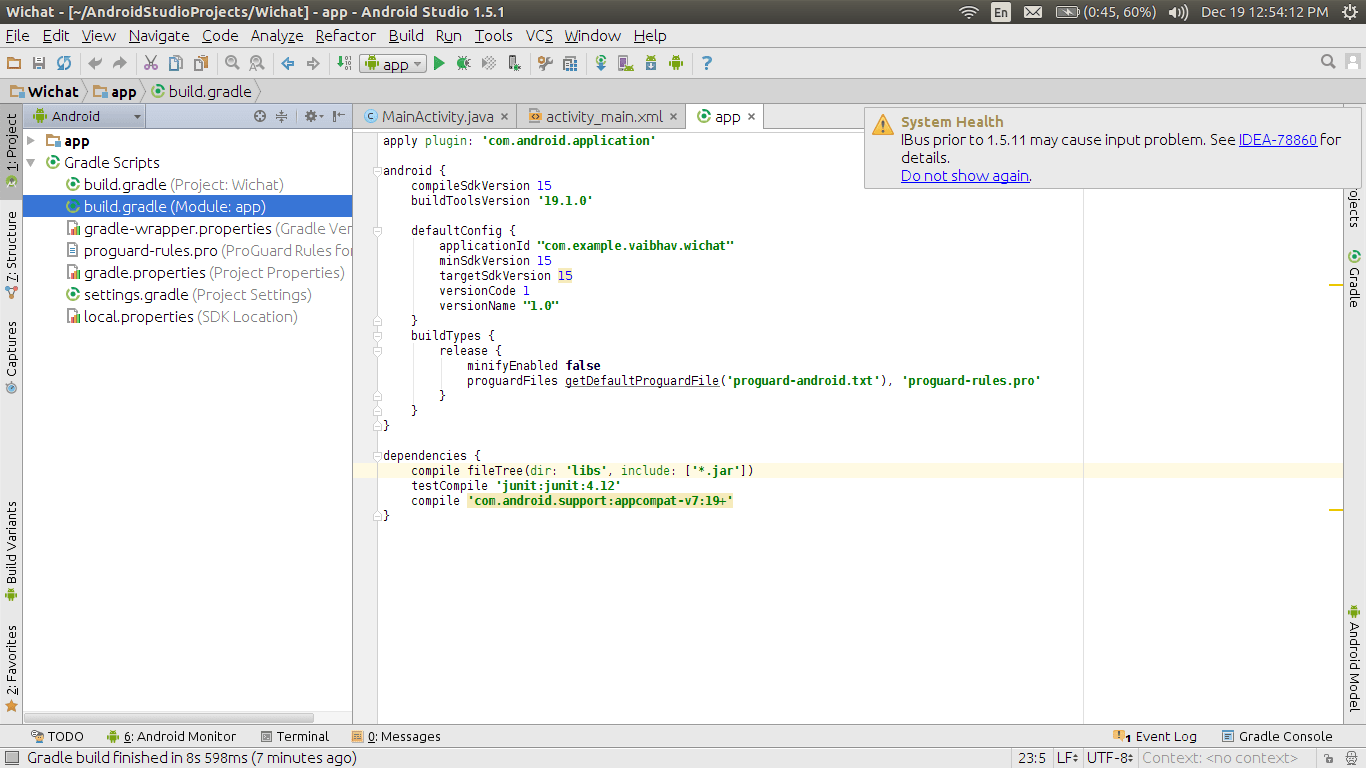Expand the app module tree node
This screenshot has height=768, width=1366.
click(32, 141)
